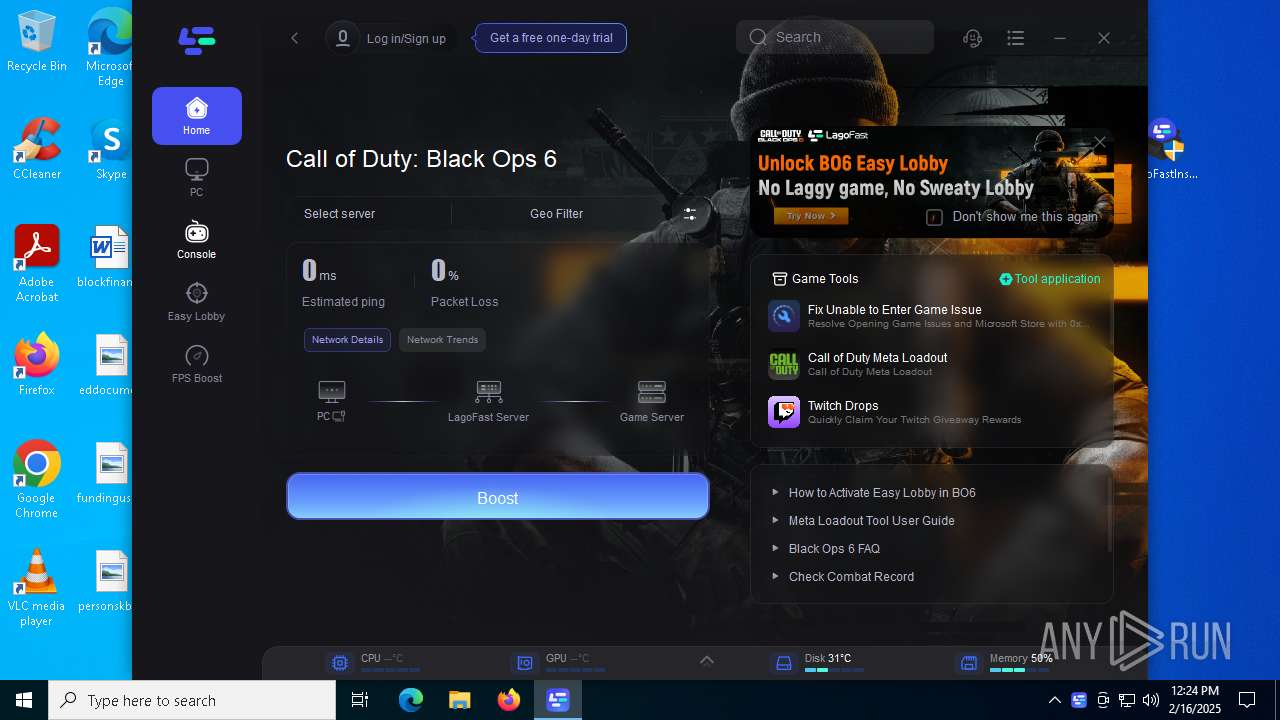Open the Easy Lobby section
Image resolution: width=1280 pixels, height=720 pixels.
point(197,302)
